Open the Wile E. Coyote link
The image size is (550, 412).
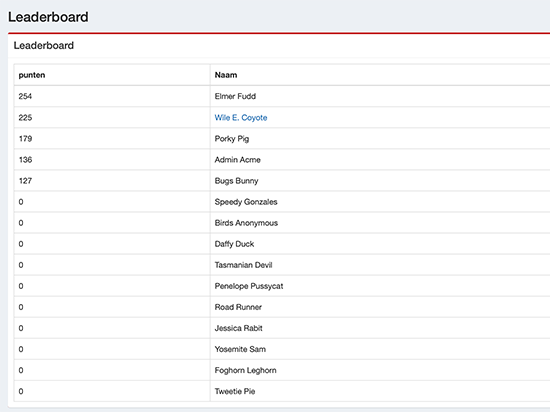point(241,117)
